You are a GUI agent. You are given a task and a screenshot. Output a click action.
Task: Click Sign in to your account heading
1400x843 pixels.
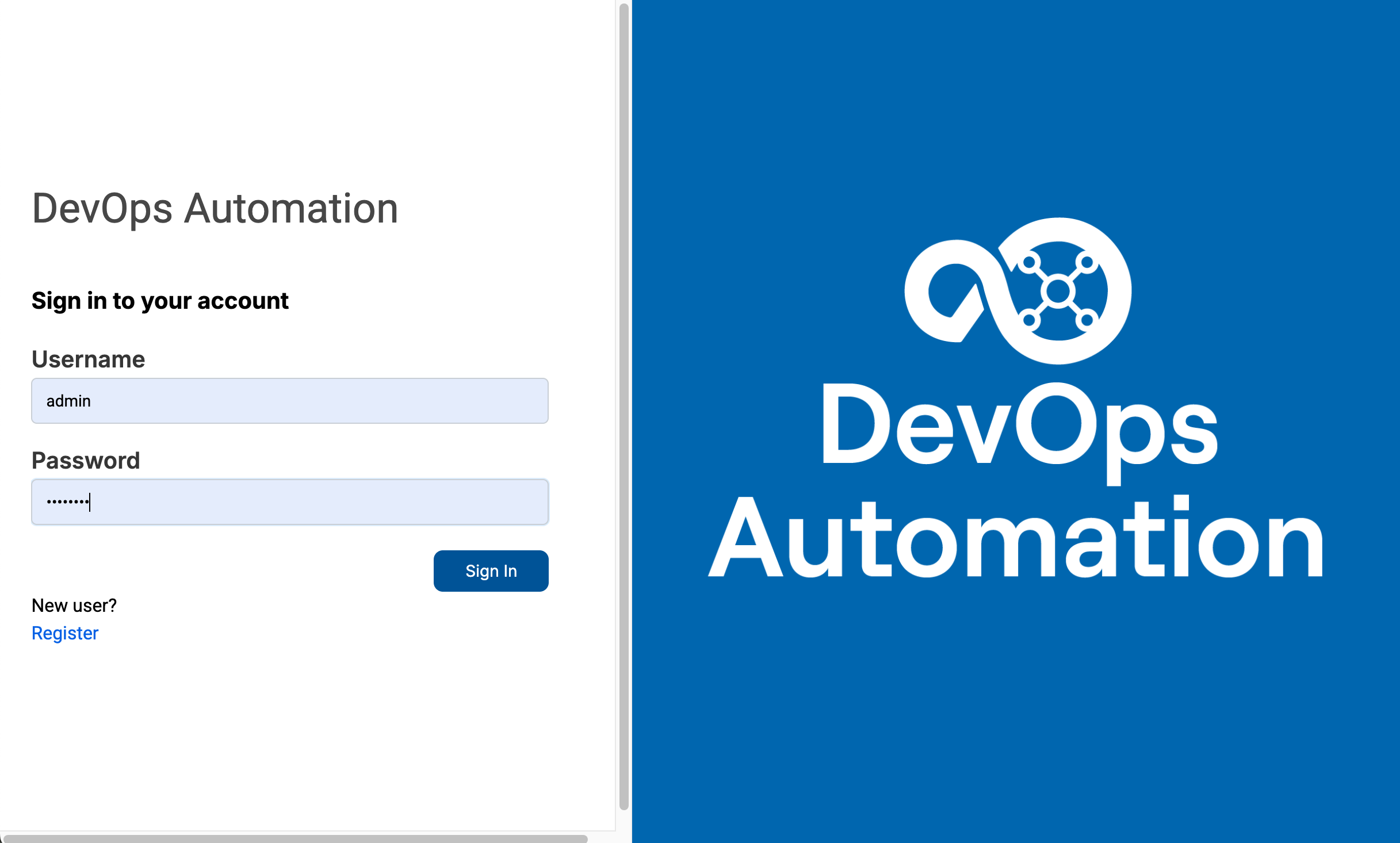[x=160, y=301]
